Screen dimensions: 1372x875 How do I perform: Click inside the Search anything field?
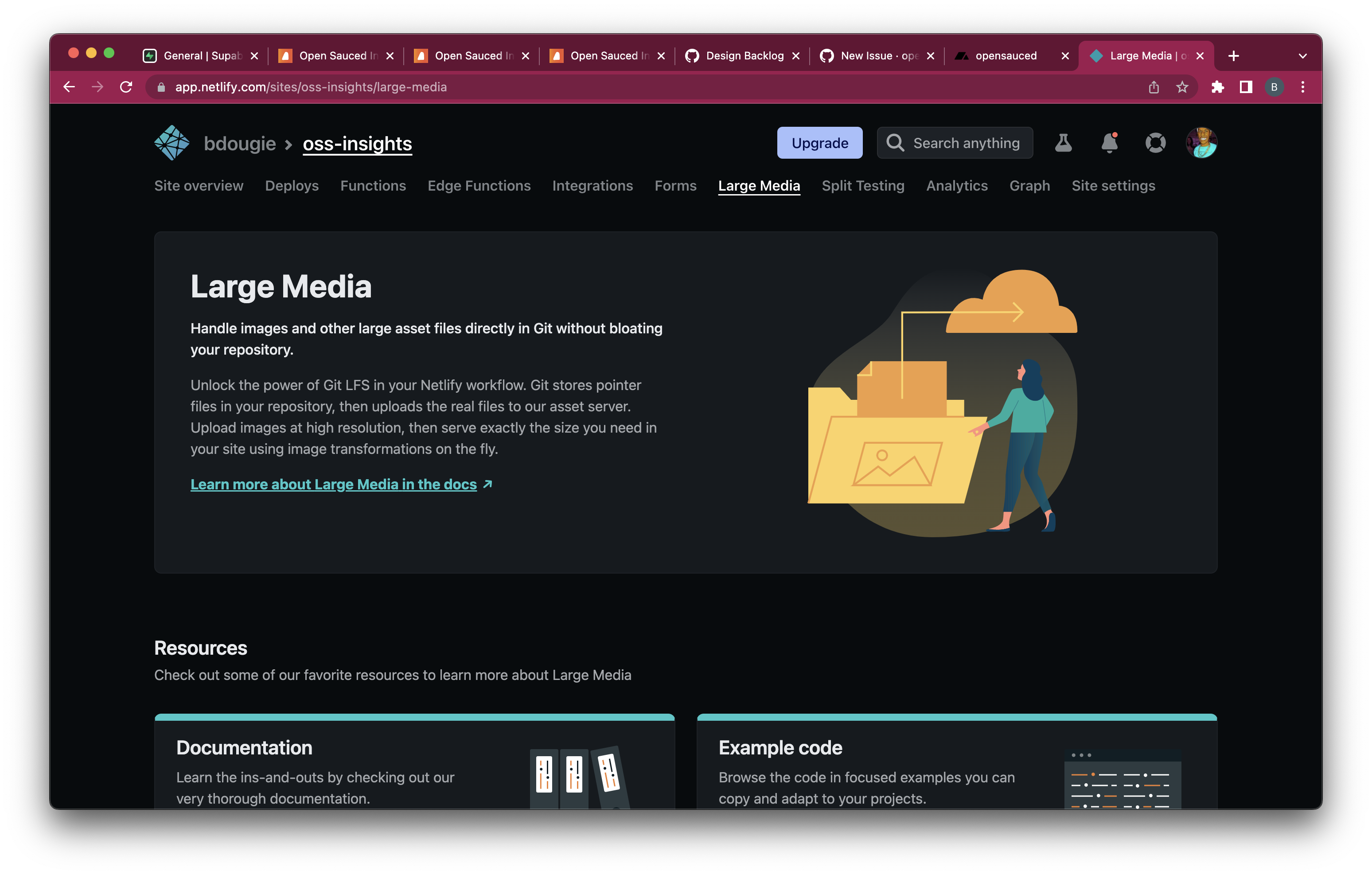click(969, 143)
